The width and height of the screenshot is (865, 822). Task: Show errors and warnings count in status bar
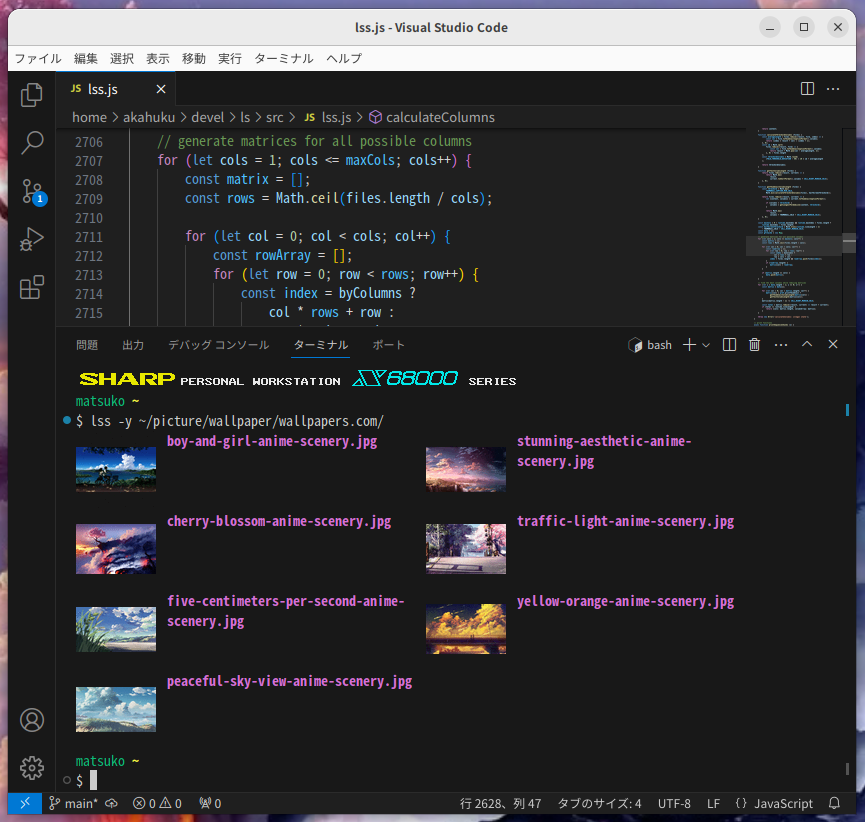[157, 803]
